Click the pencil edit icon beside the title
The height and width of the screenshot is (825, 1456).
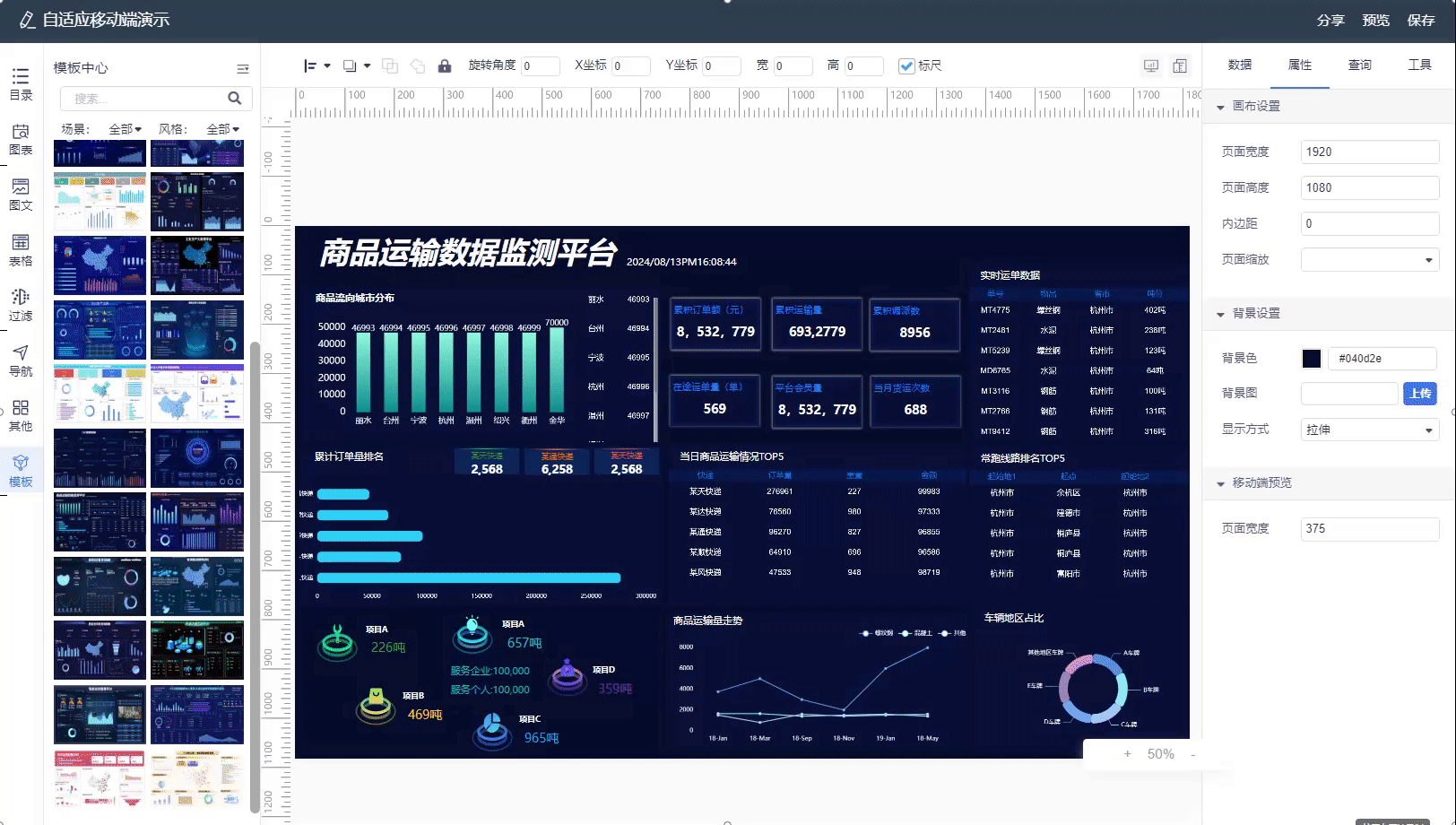pyautogui.click(x=27, y=20)
